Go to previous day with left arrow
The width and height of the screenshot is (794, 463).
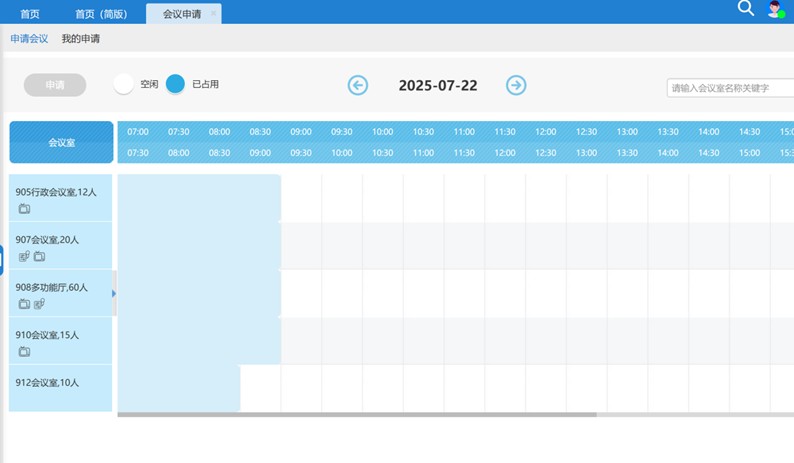[x=358, y=86]
